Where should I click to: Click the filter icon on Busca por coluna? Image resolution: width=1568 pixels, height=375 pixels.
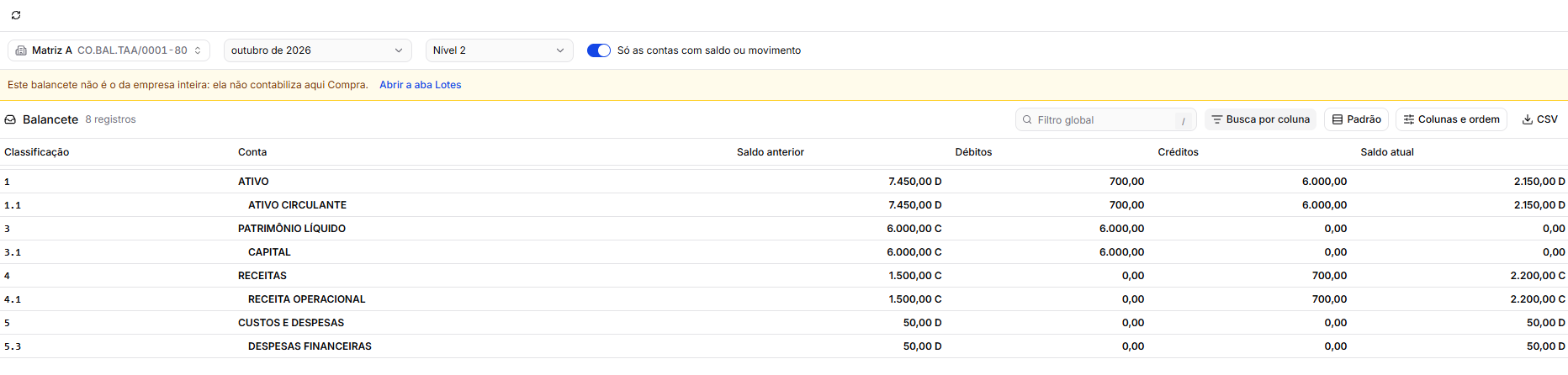point(1217,120)
